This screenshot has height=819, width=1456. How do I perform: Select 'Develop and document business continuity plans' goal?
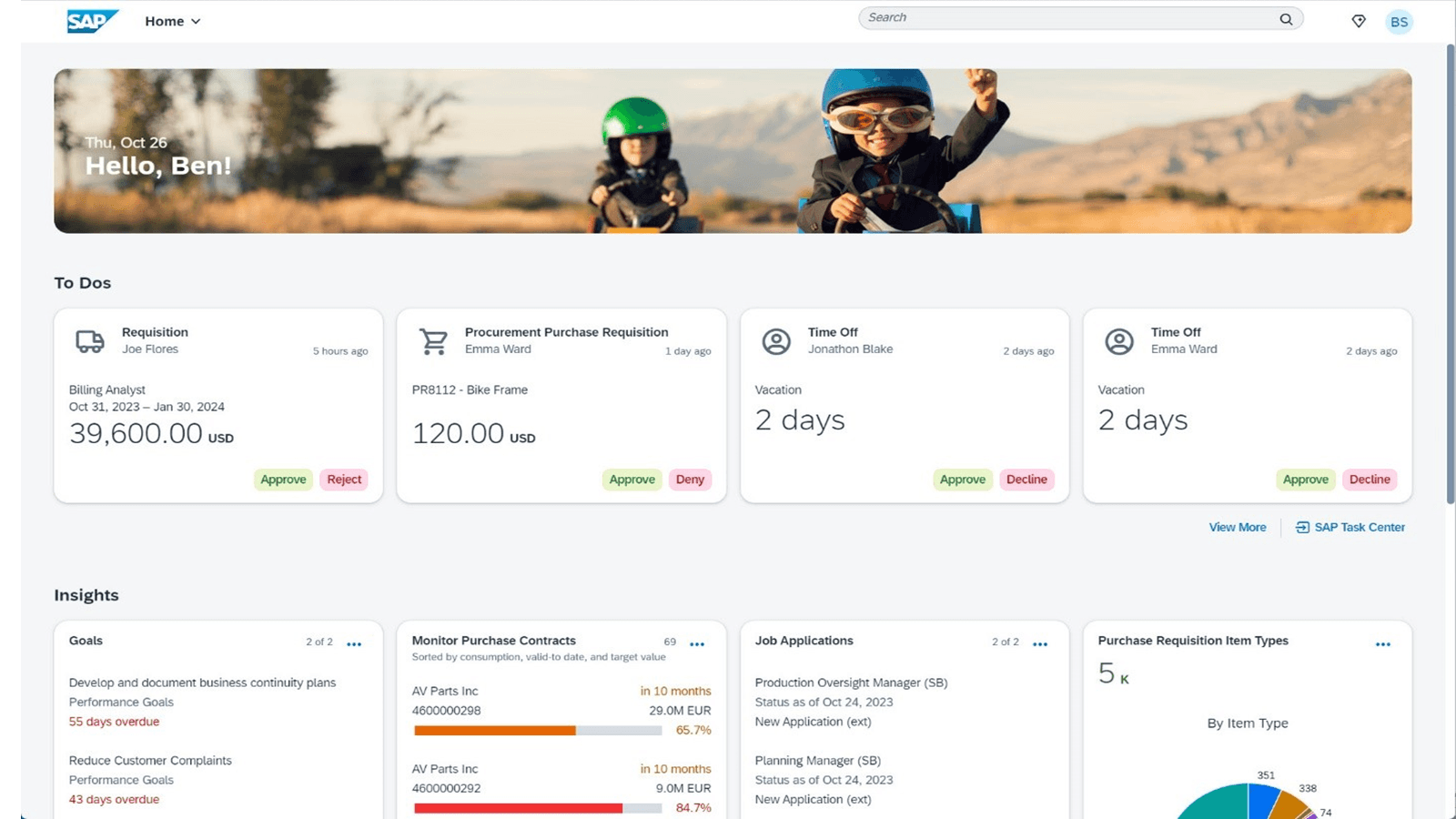(x=202, y=682)
